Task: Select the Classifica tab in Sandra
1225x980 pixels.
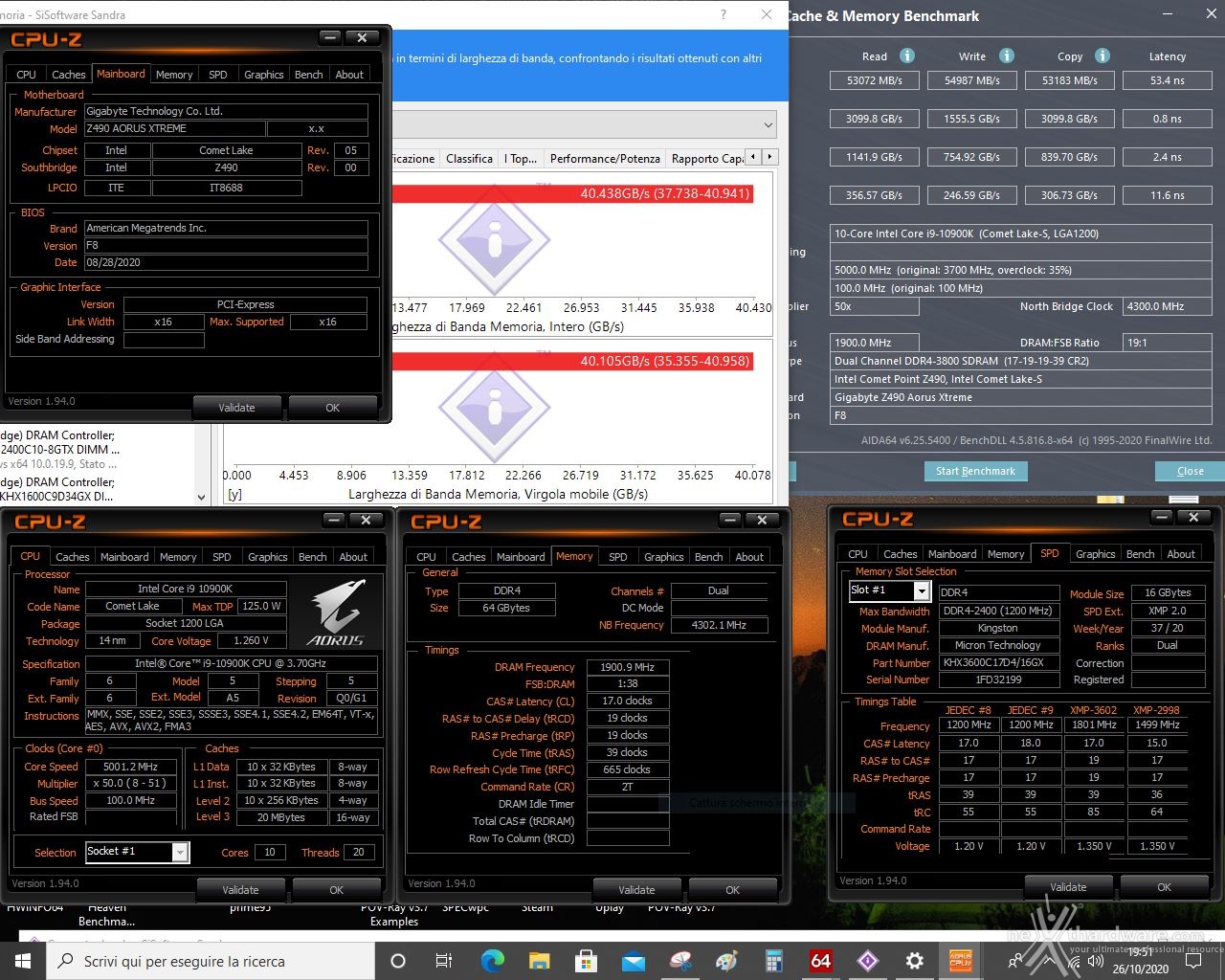Action: point(470,158)
